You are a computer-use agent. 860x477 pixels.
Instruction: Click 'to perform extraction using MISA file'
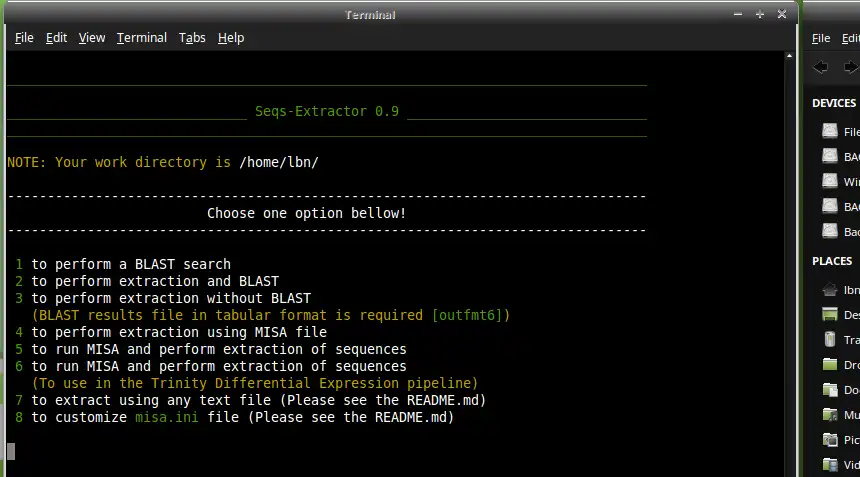(179, 332)
